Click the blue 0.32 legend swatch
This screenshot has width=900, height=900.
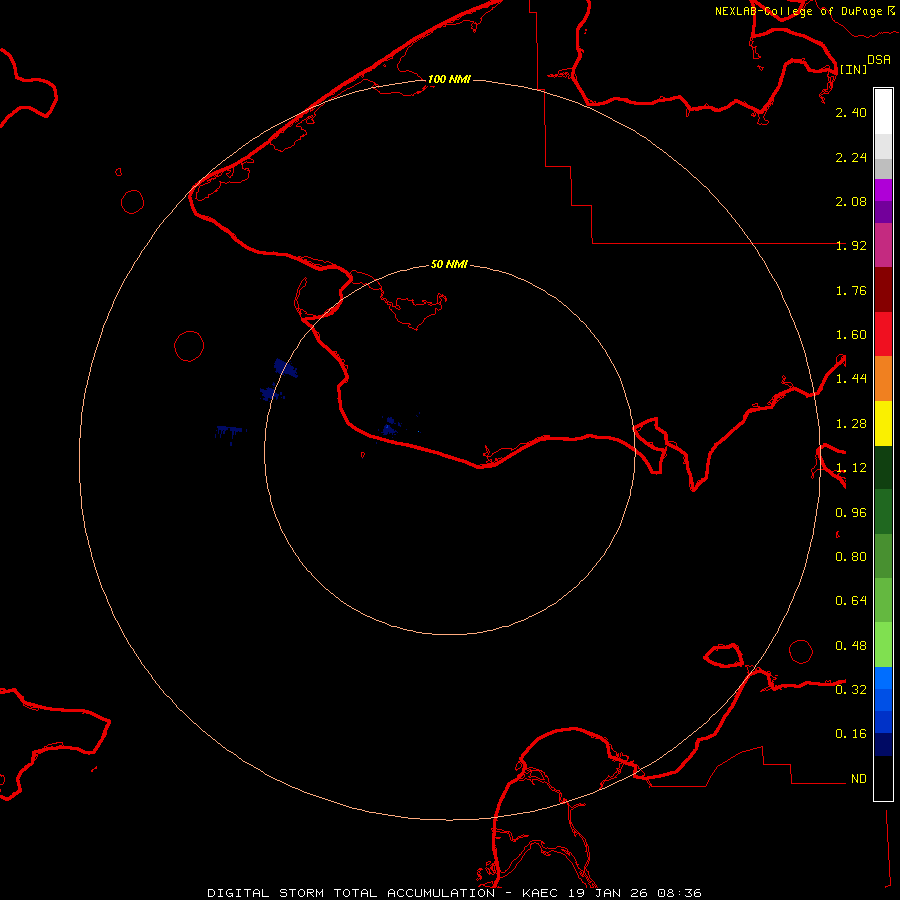pyautogui.click(x=883, y=689)
